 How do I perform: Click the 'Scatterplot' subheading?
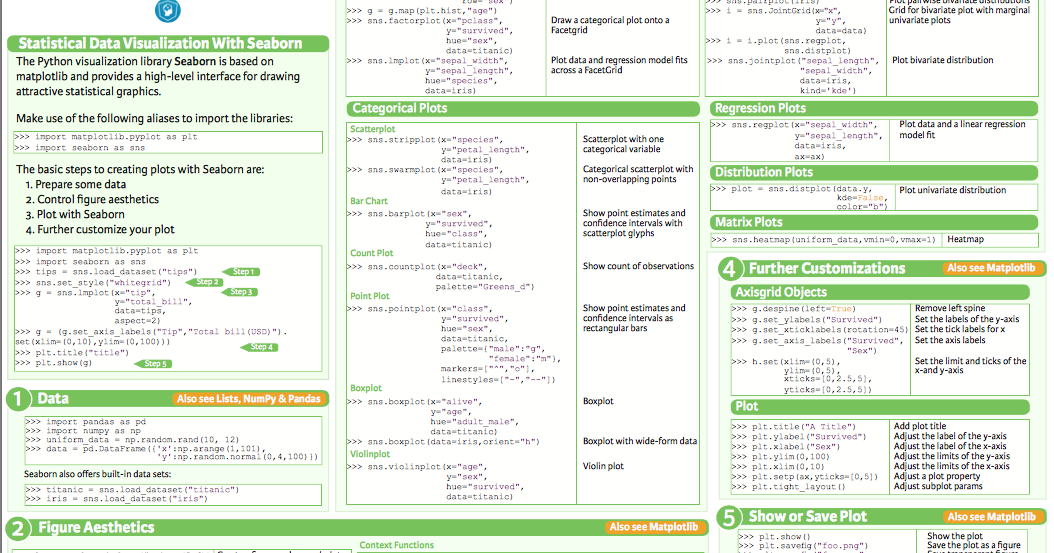[x=372, y=129]
